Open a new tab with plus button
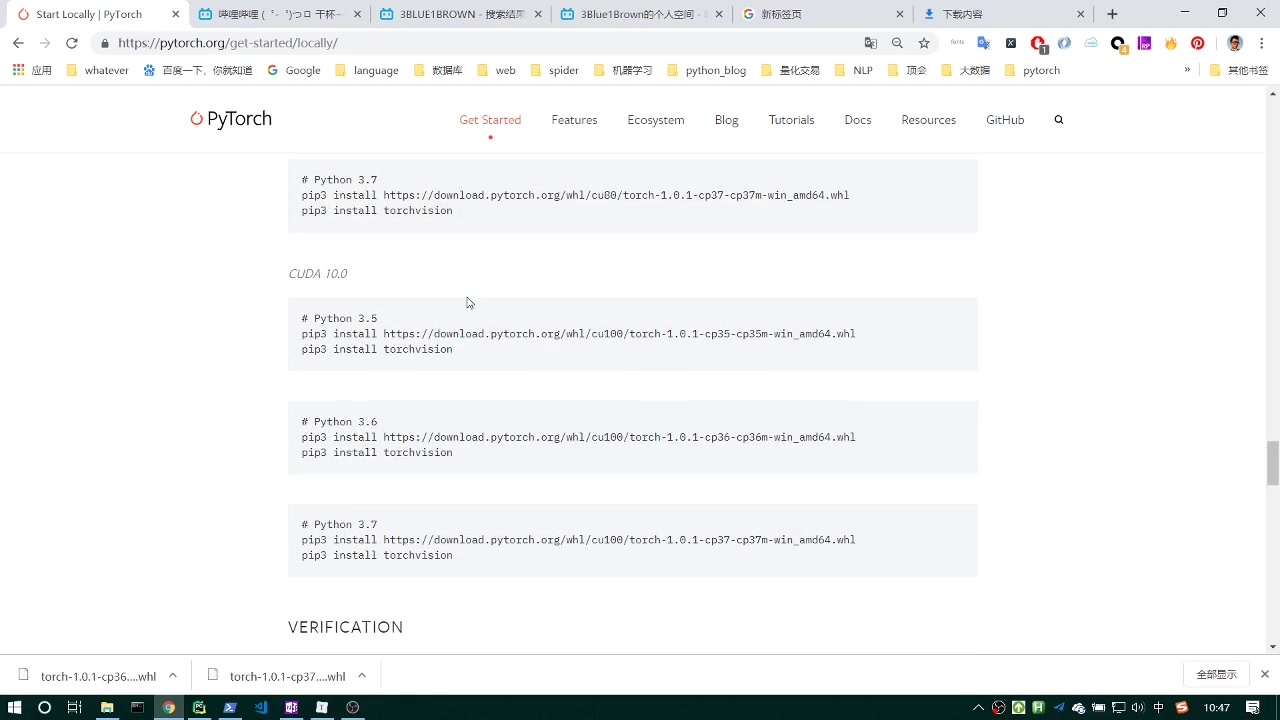 [x=1112, y=14]
